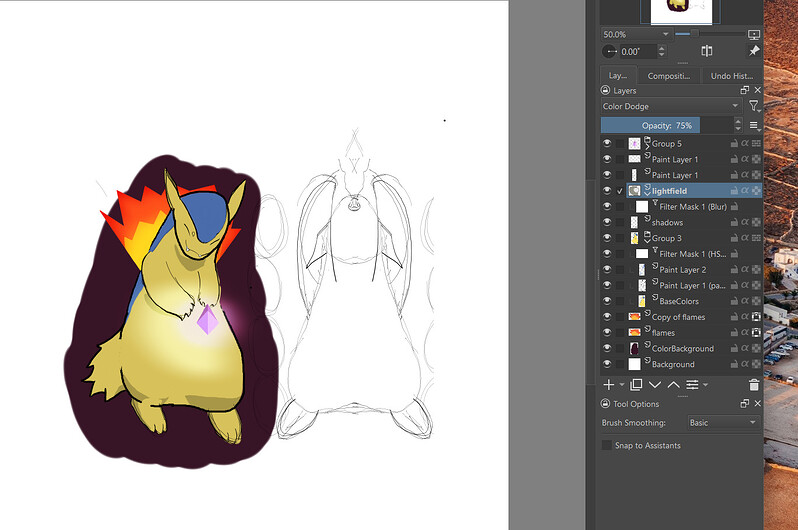Open the 50.0% zoom dropdown
Screen dimensions: 798x530
636,34
